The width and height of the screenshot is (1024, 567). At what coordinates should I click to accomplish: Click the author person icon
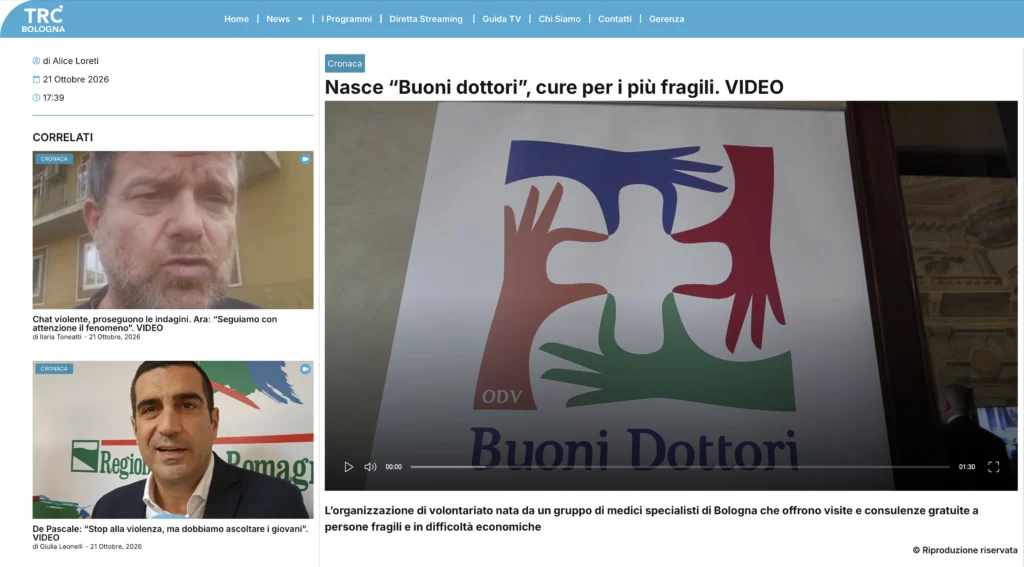point(36,61)
